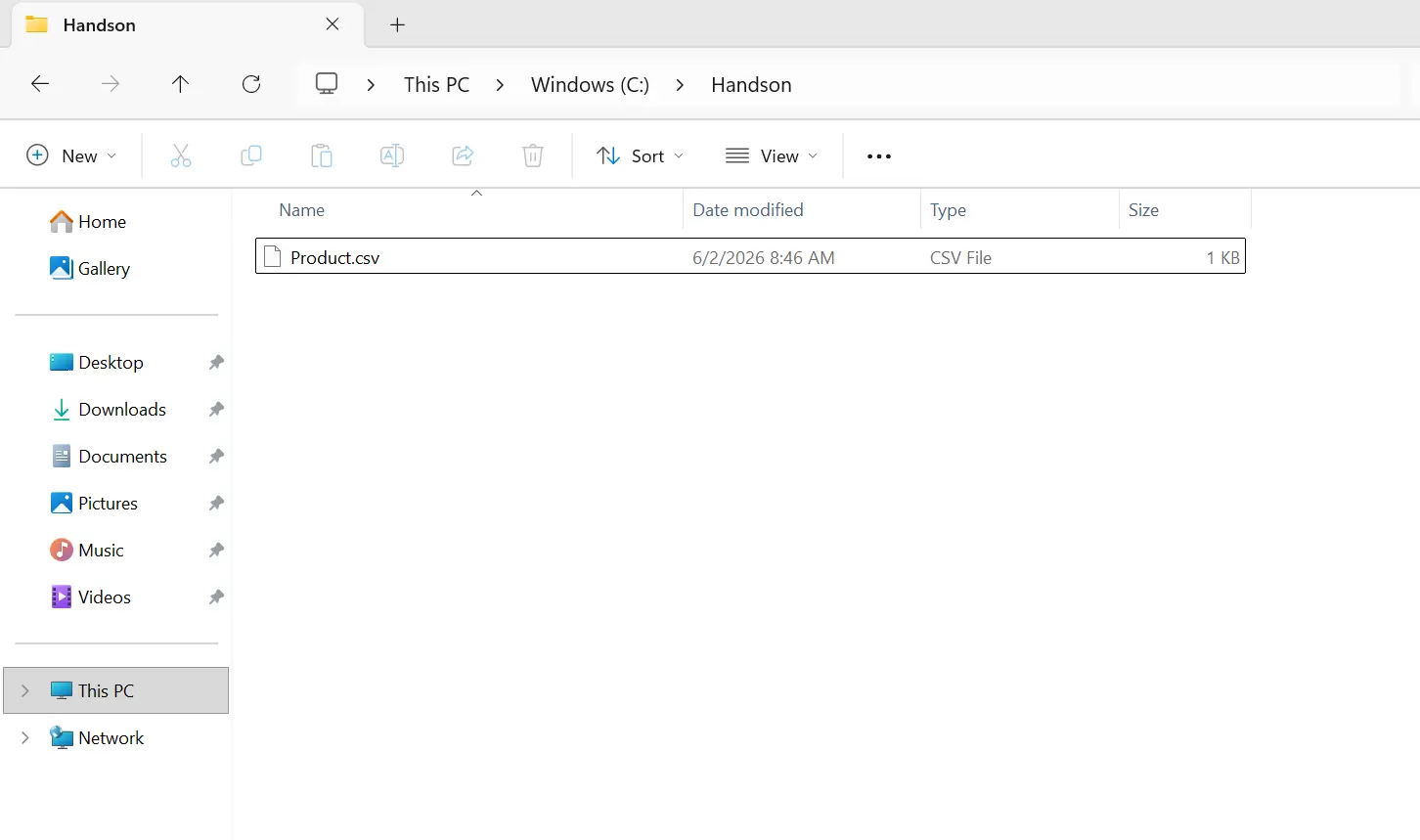Viewport: 1420px width, 840px height.
Task: Click the Delete trash can icon
Action: coord(533,155)
